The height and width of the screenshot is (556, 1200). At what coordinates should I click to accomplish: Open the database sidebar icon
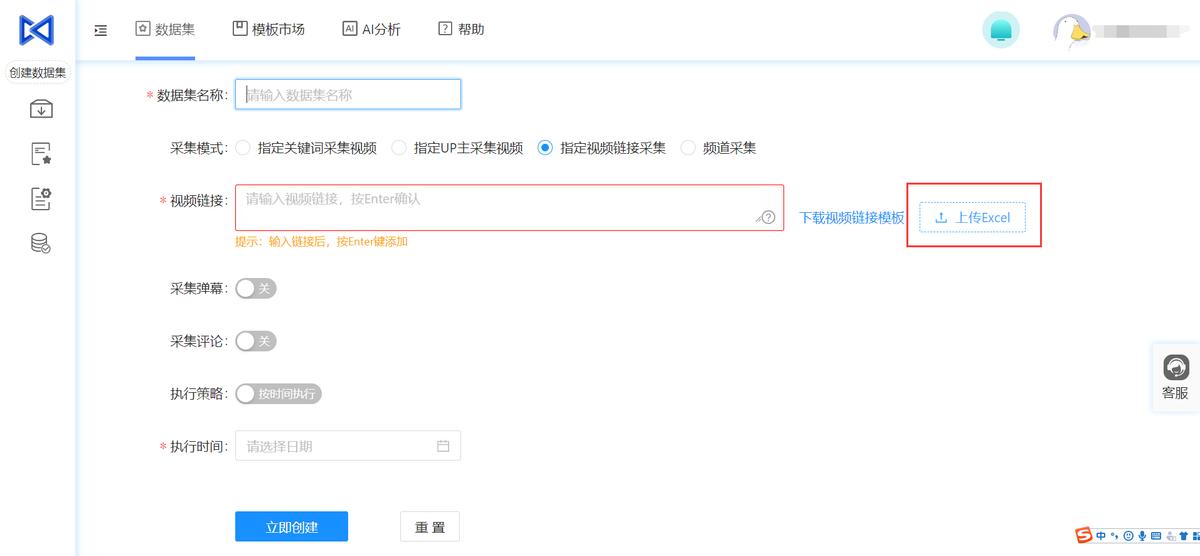41,243
